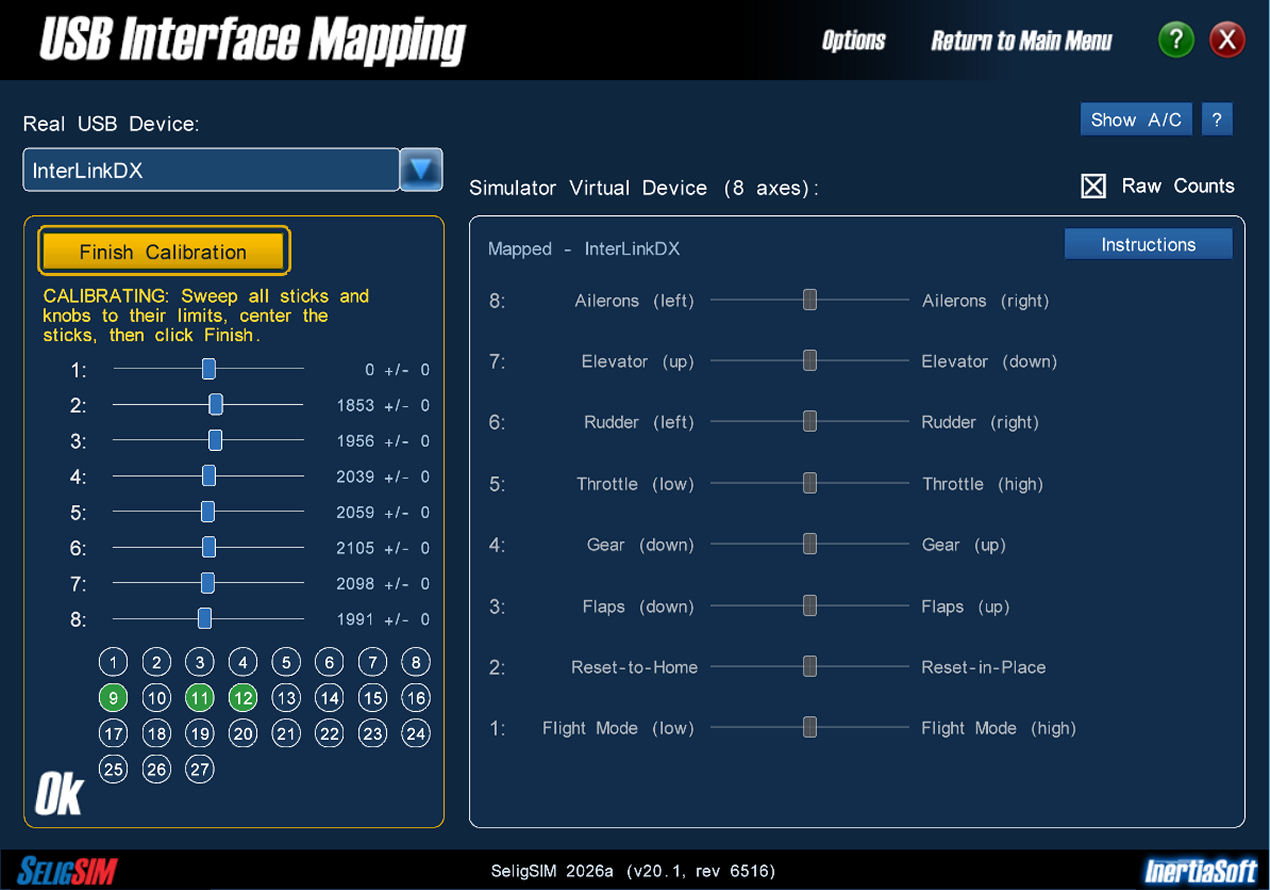This screenshot has height=890, width=1270.
Task: Click button indicator number 3
Action: click(200, 662)
